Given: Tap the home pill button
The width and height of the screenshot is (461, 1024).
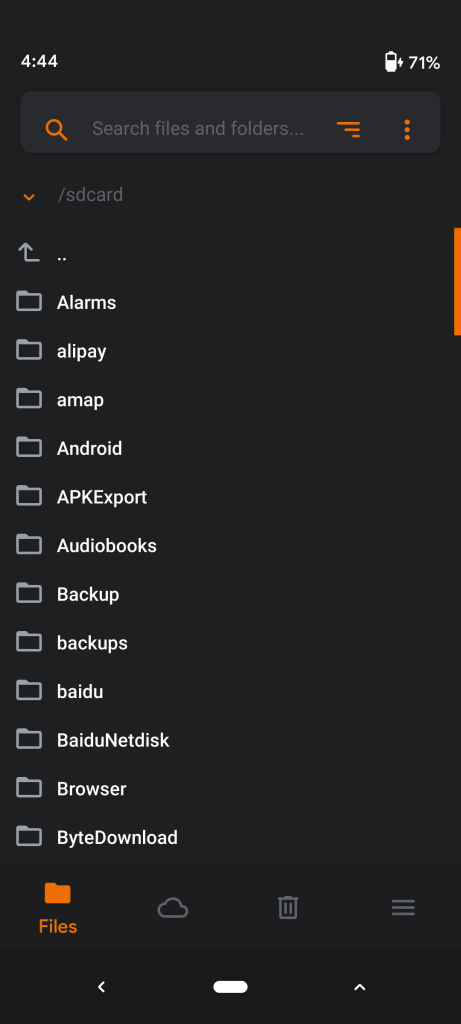Looking at the screenshot, I should [230, 987].
